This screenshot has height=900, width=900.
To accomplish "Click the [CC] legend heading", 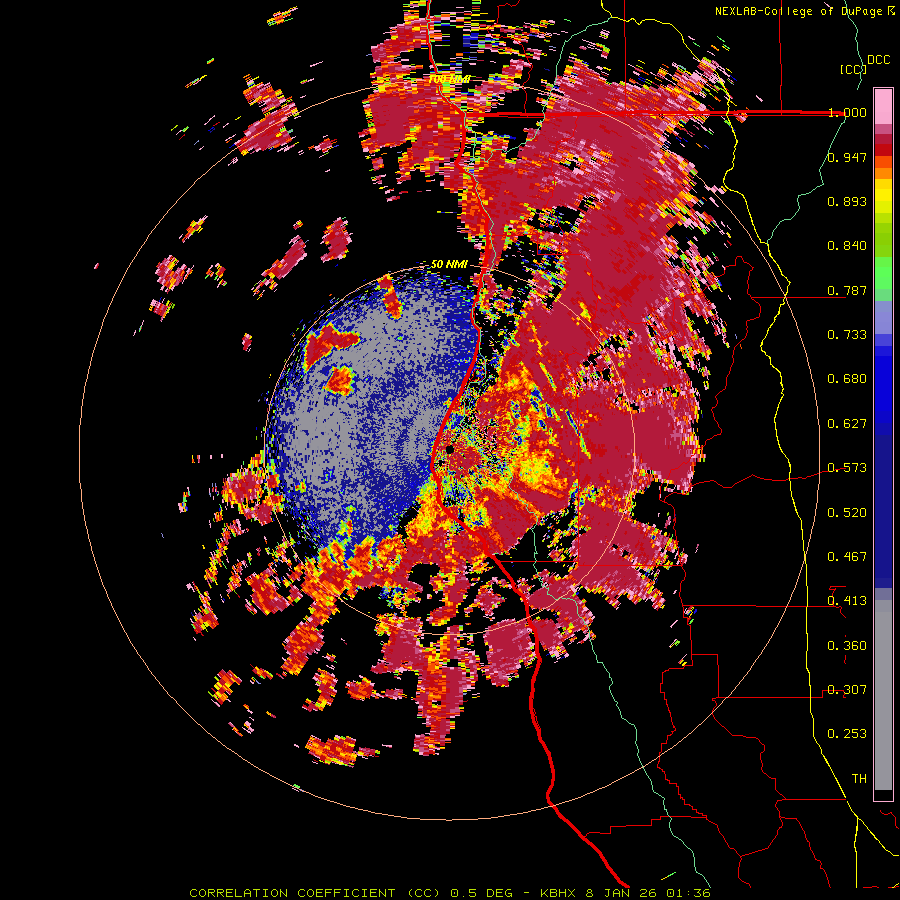I will tap(853, 69).
